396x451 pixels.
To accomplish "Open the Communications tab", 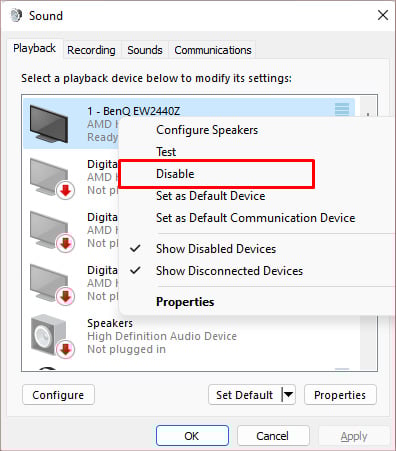I will tap(213, 50).
